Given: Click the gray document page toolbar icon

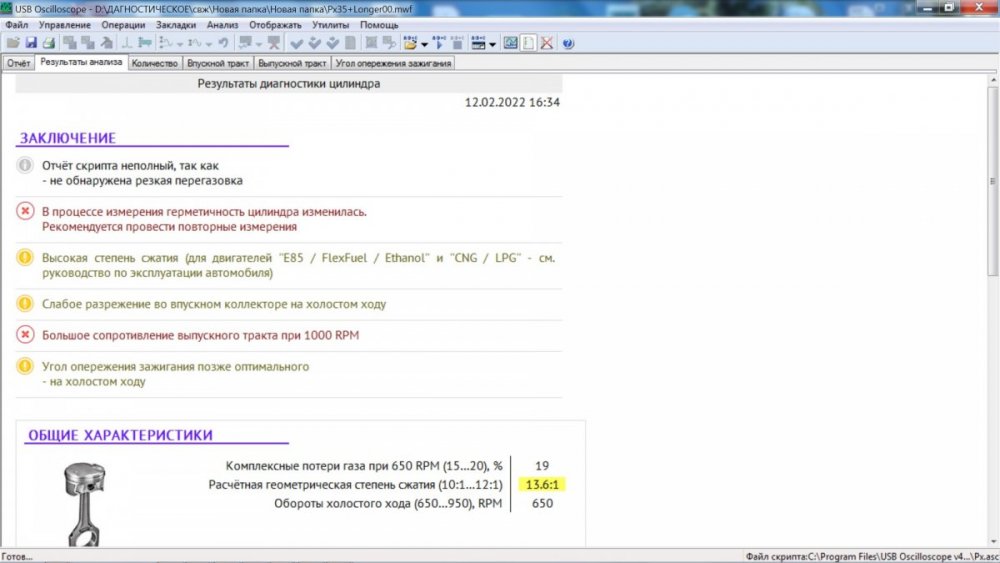Looking at the screenshot, I should point(350,43).
